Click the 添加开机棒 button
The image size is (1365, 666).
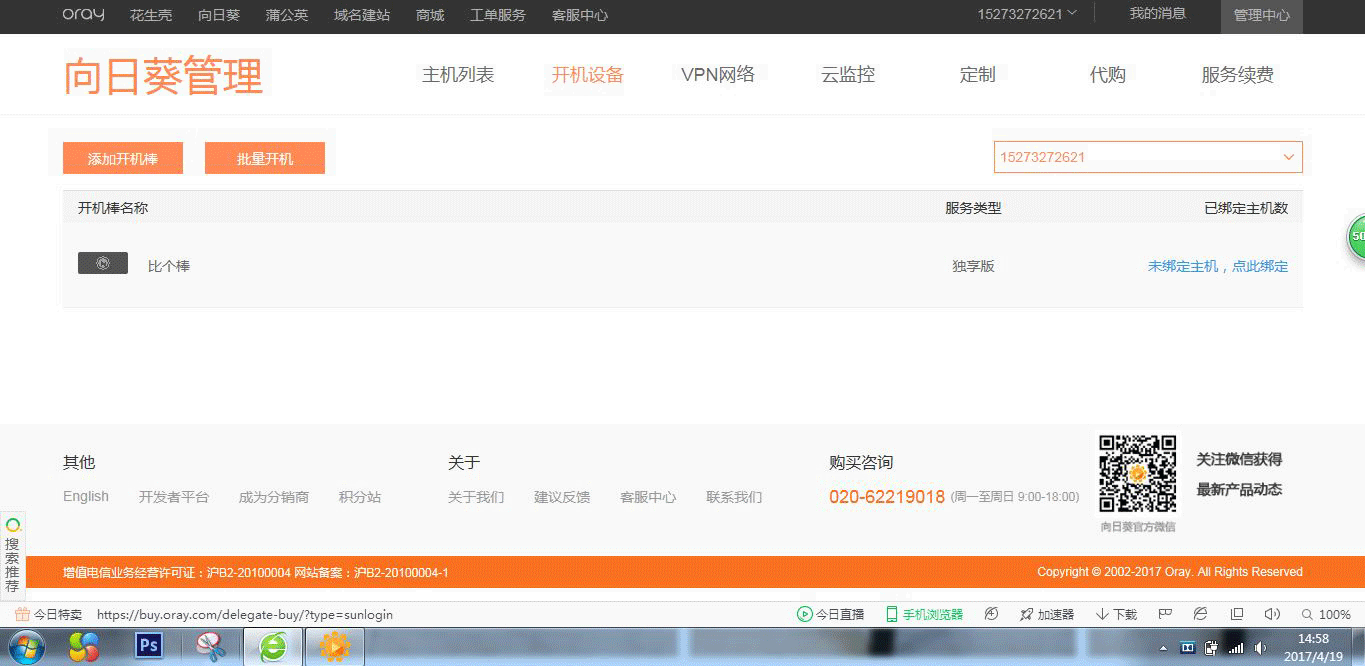tap(123, 158)
